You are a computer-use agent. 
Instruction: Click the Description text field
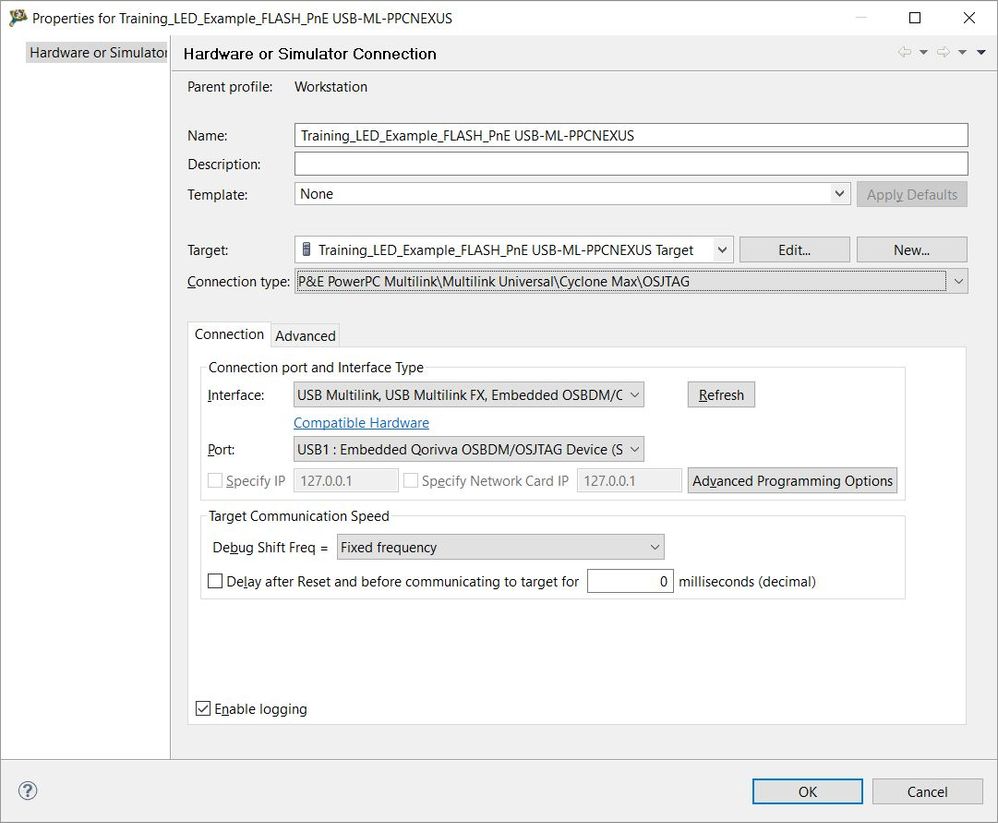point(630,164)
